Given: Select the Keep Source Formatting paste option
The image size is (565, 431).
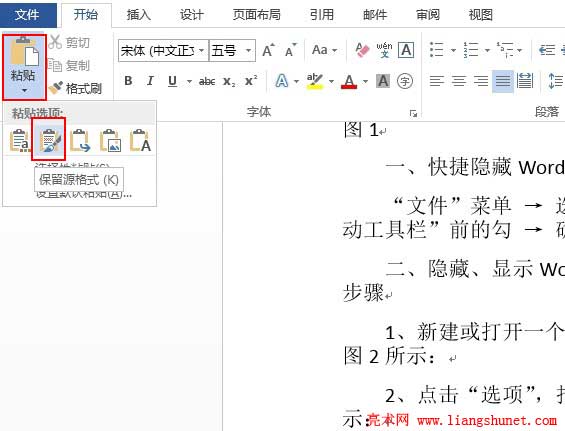Looking at the screenshot, I should (x=48, y=139).
